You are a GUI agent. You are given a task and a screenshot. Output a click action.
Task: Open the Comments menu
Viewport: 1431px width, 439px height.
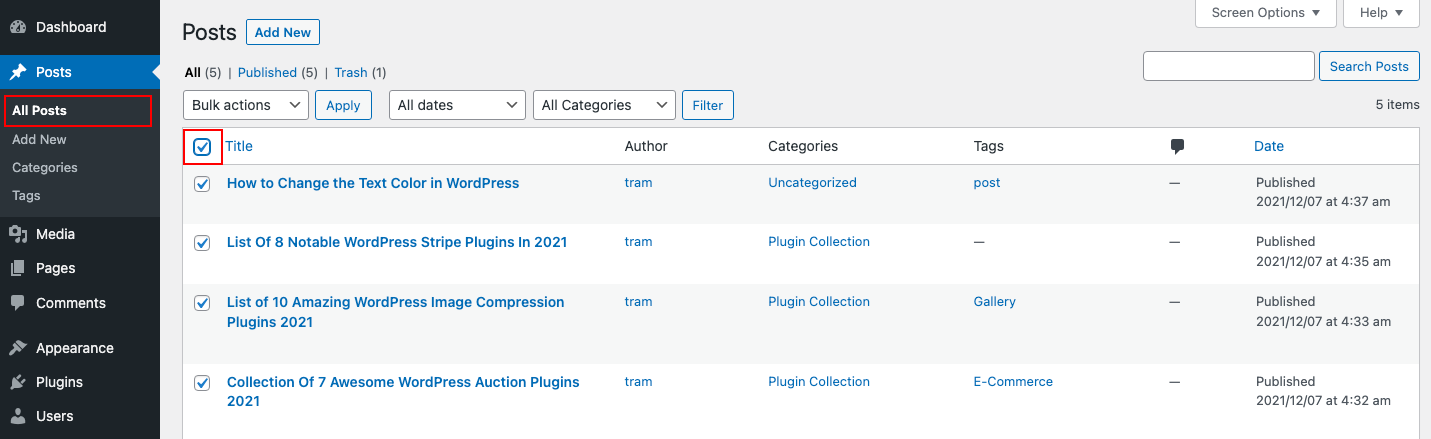[x=80, y=303]
